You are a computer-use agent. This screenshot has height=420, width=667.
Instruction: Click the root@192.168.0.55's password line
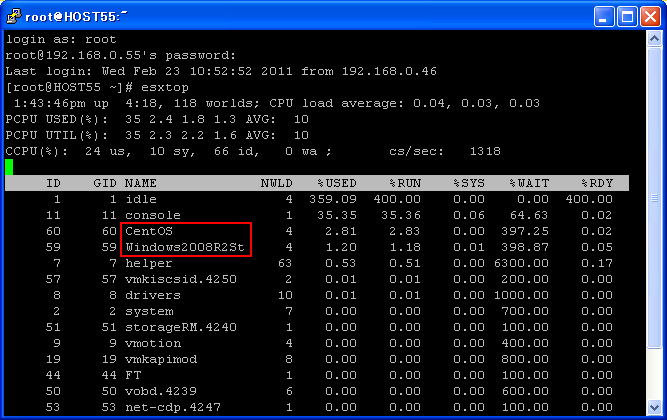[x=120, y=55]
